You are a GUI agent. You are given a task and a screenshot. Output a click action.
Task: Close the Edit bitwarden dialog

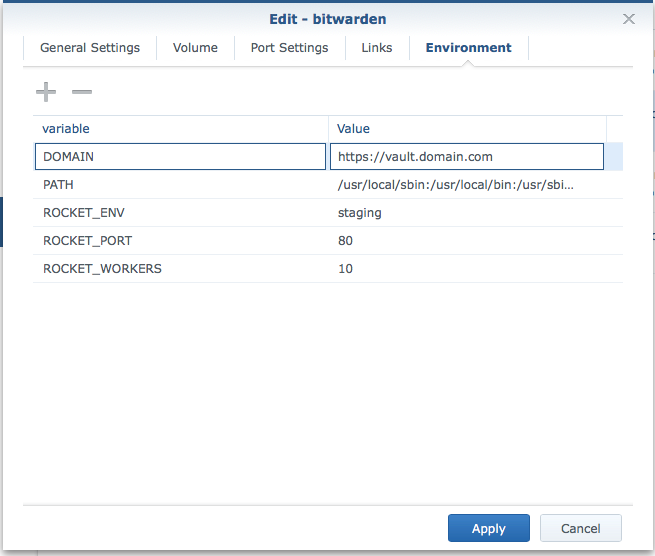coord(629,19)
